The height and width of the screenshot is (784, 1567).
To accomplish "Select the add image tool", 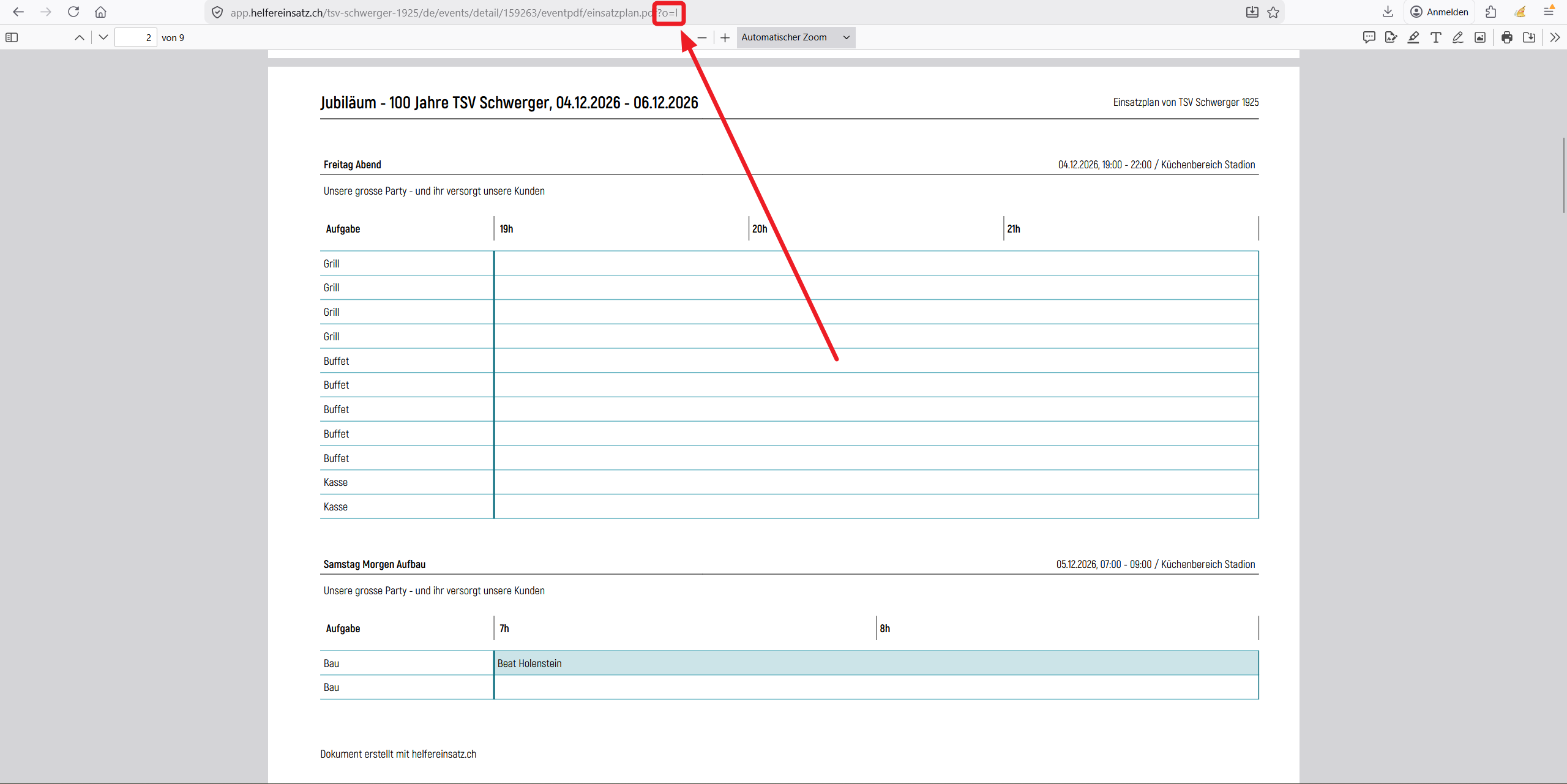I will [1480, 37].
